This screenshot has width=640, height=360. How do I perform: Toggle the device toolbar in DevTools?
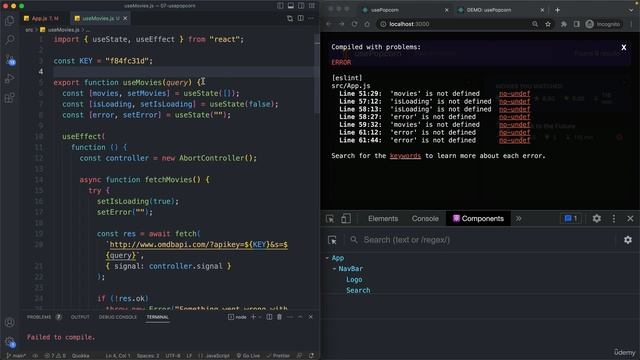coord(346,219)
